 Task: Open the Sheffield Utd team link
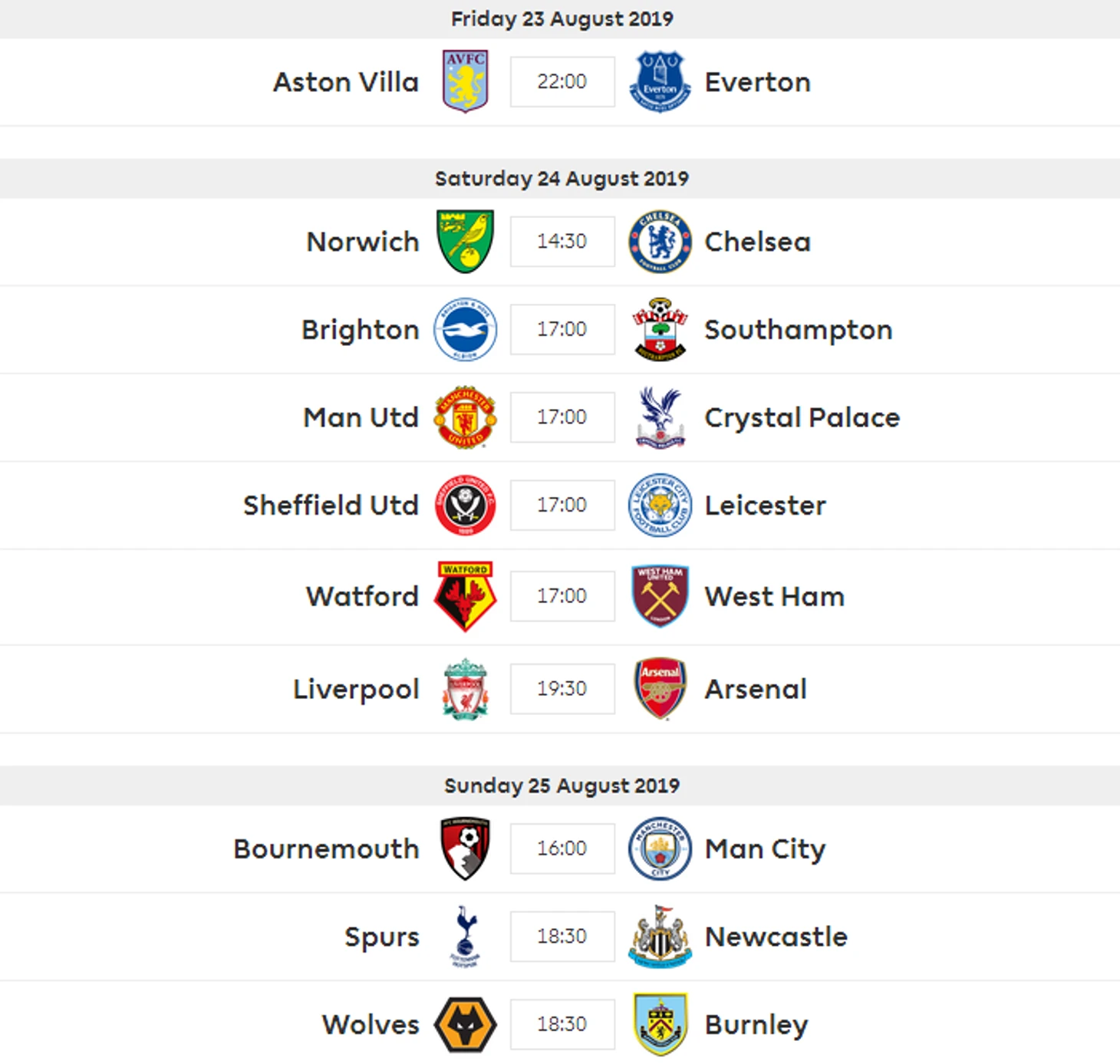coord(331,506)
